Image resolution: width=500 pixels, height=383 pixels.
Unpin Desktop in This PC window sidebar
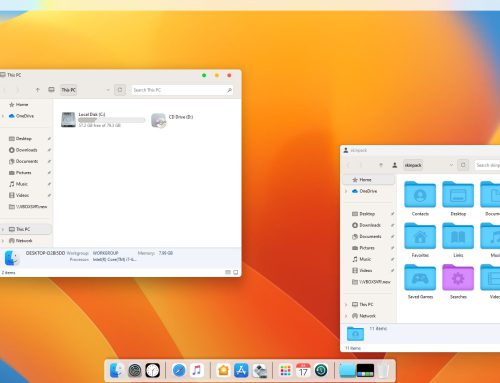[x=49, y=139]
